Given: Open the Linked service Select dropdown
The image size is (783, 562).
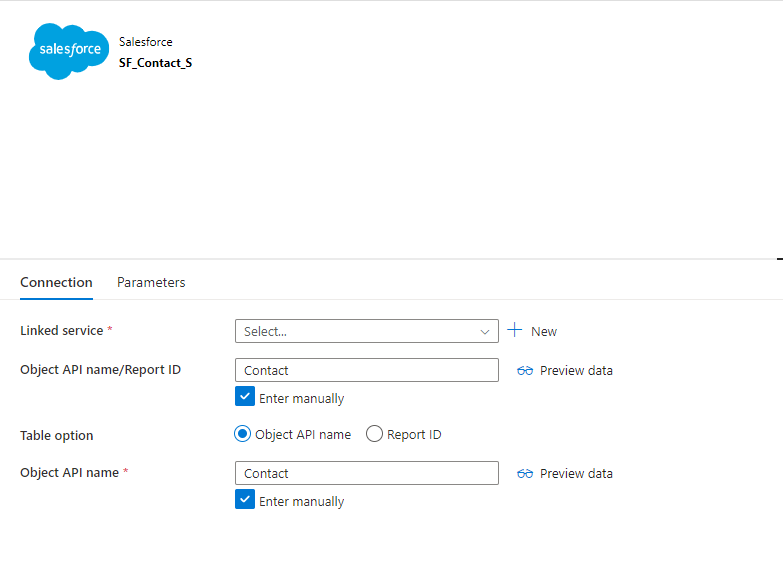Looking at the screenshot, I should coord(367,331).
